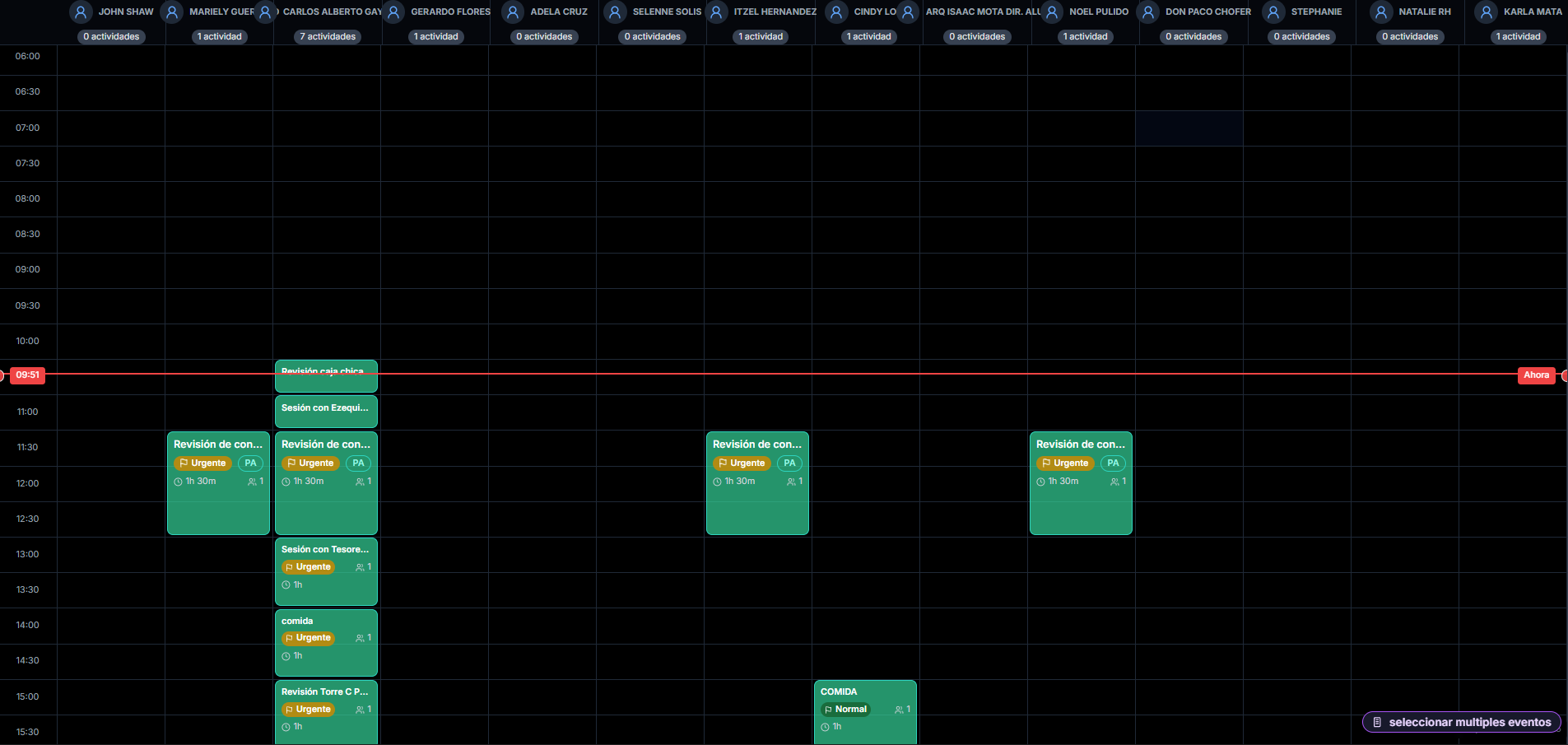The width and height of the screenshot is (1568, 745).
Task: Click Adela Cruz's avatar icon
Action: click(513, 12)
